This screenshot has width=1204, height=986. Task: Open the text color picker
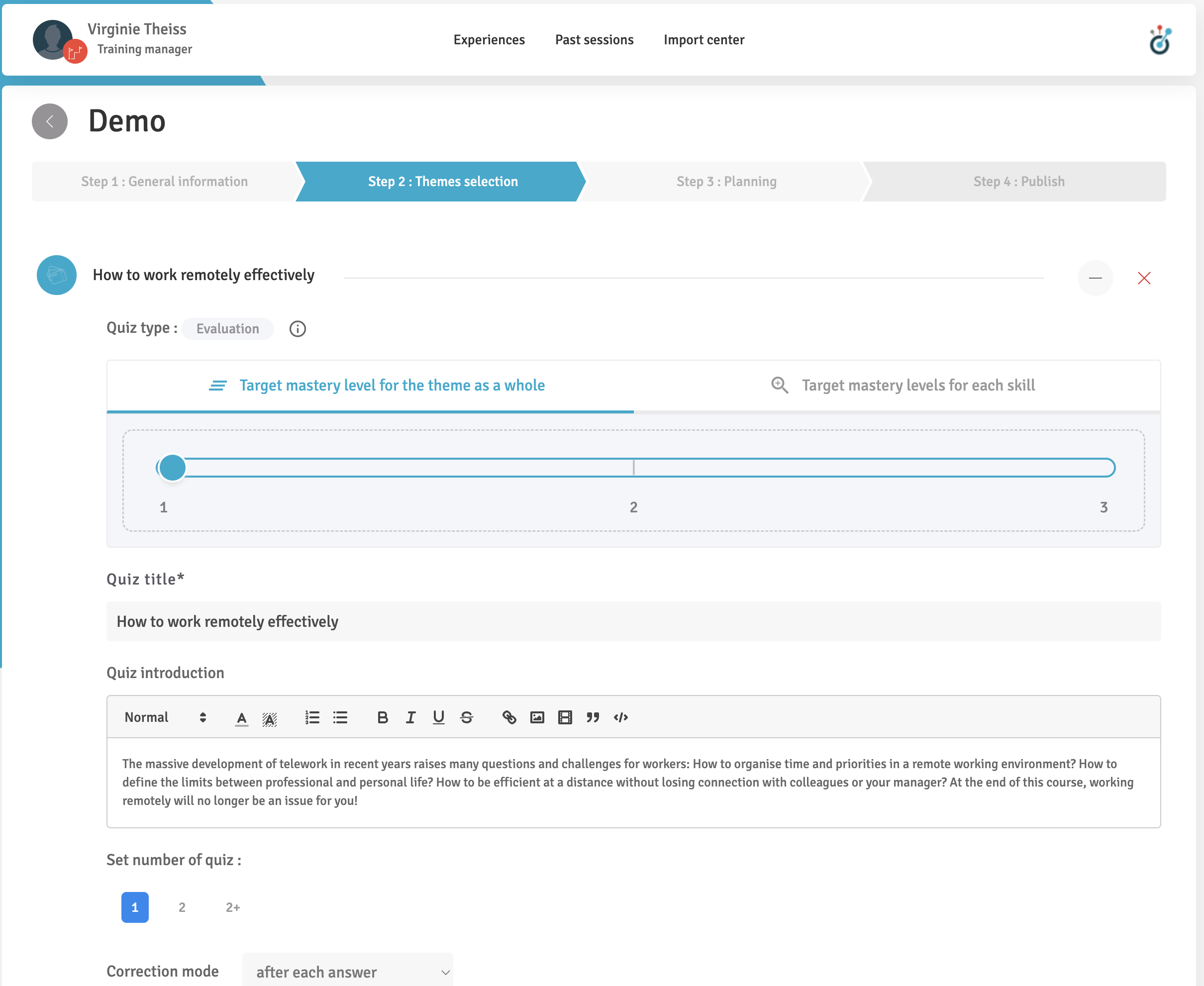click(x=241, y=718)
